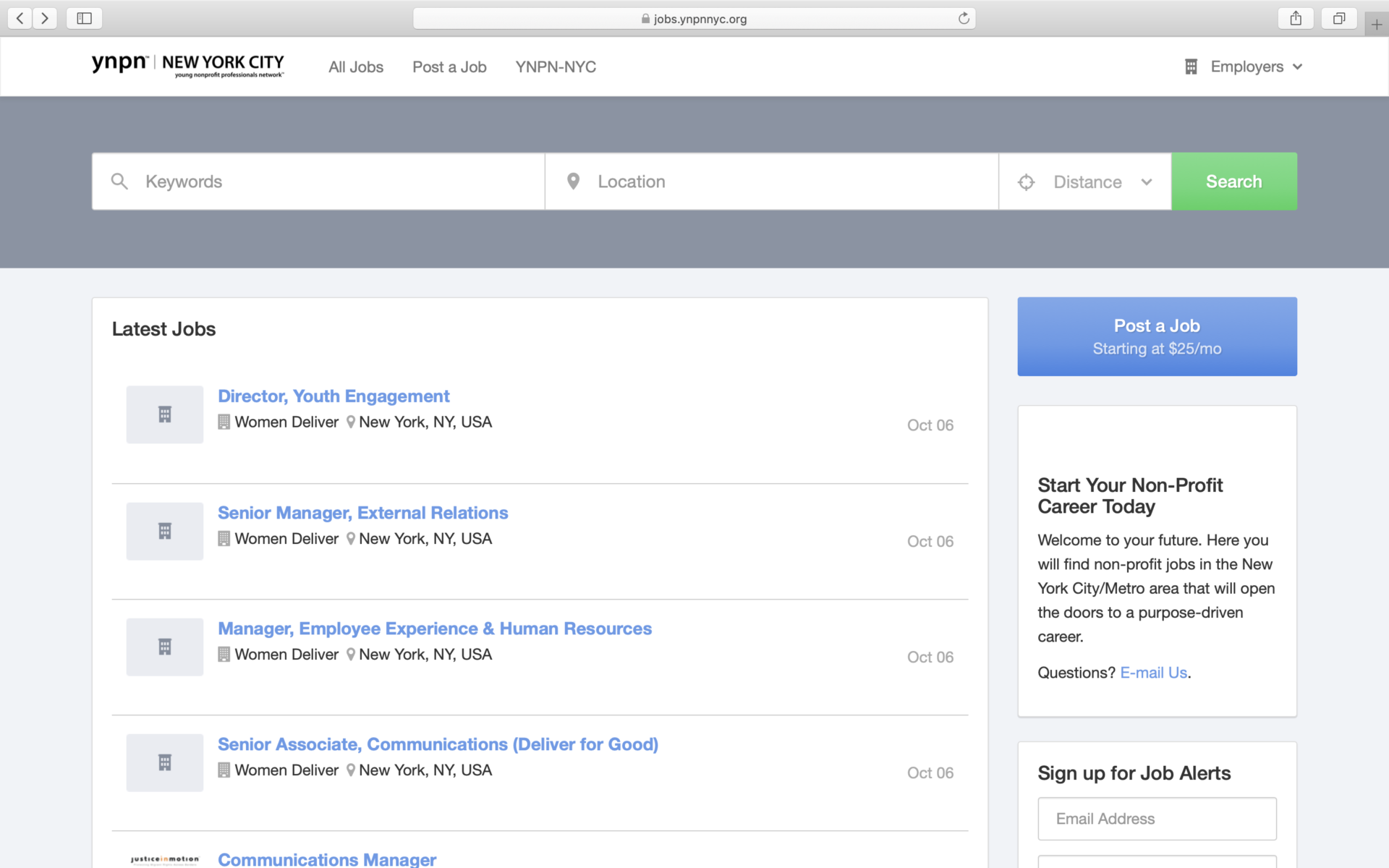Click the company icon for Director, Youth Engagement
Viewport: 1389px width, 868px height.
[x=164, y=414]
